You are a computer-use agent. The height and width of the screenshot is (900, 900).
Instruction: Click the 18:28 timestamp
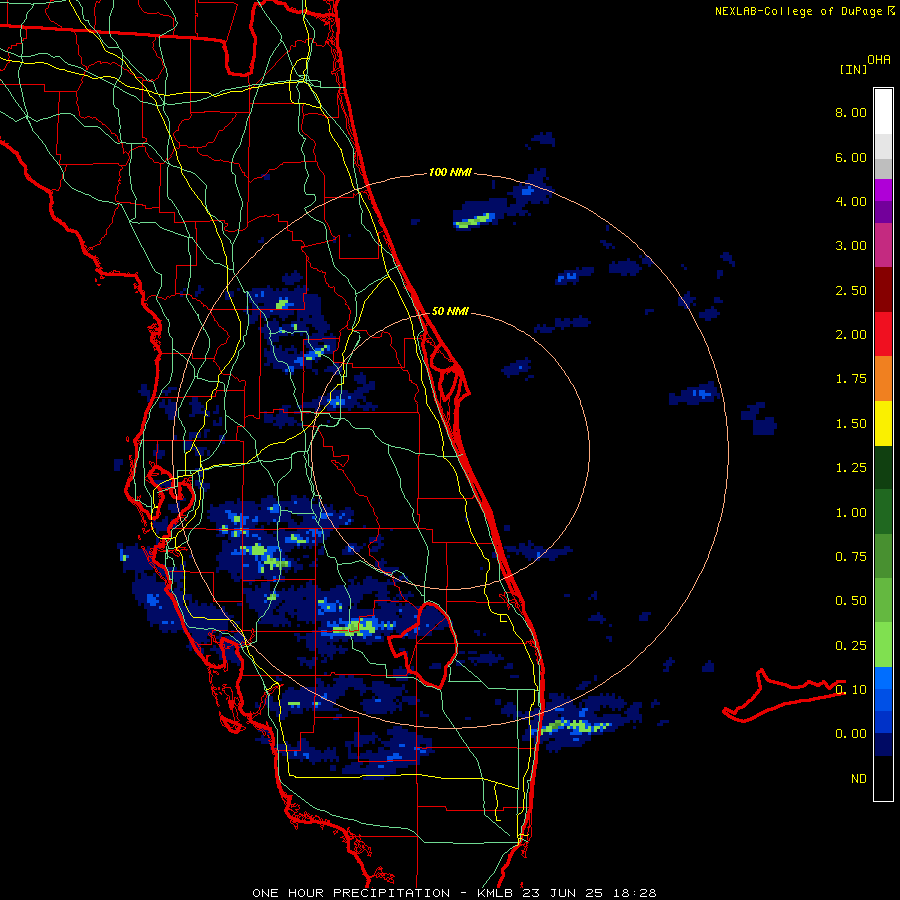(634, 893)
